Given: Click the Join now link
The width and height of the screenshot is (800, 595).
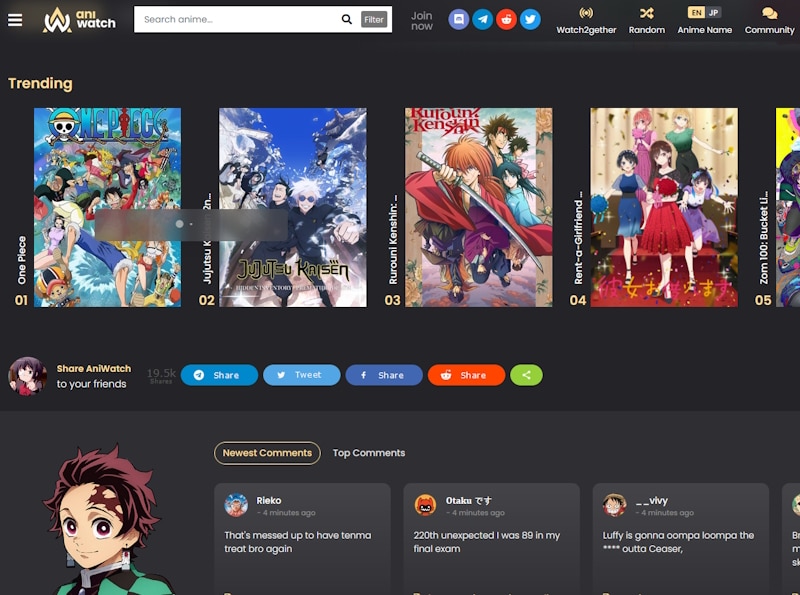Looking at the screenshot, I should tap(420, 22).
